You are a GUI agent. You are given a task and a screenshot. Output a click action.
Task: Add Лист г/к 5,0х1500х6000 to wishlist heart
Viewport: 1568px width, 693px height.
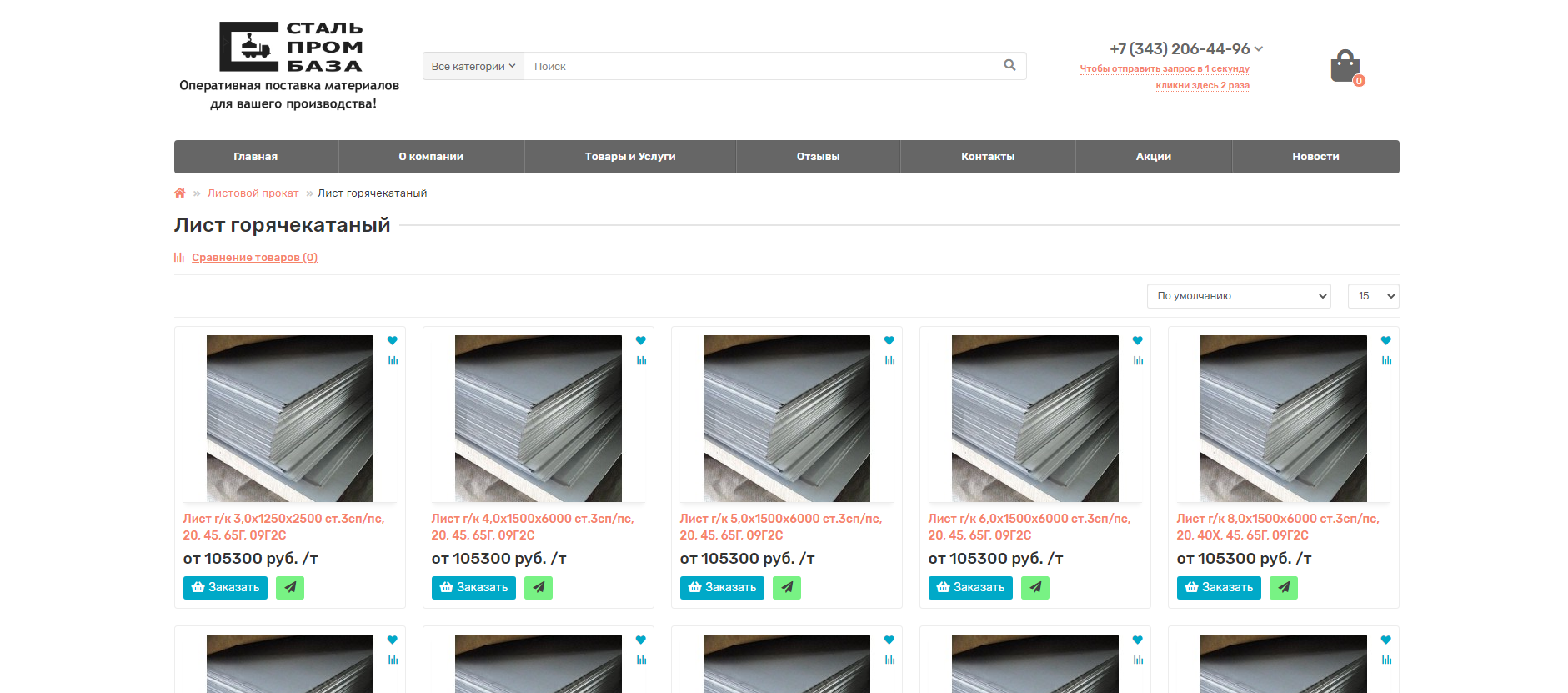(x=889, y=340)
